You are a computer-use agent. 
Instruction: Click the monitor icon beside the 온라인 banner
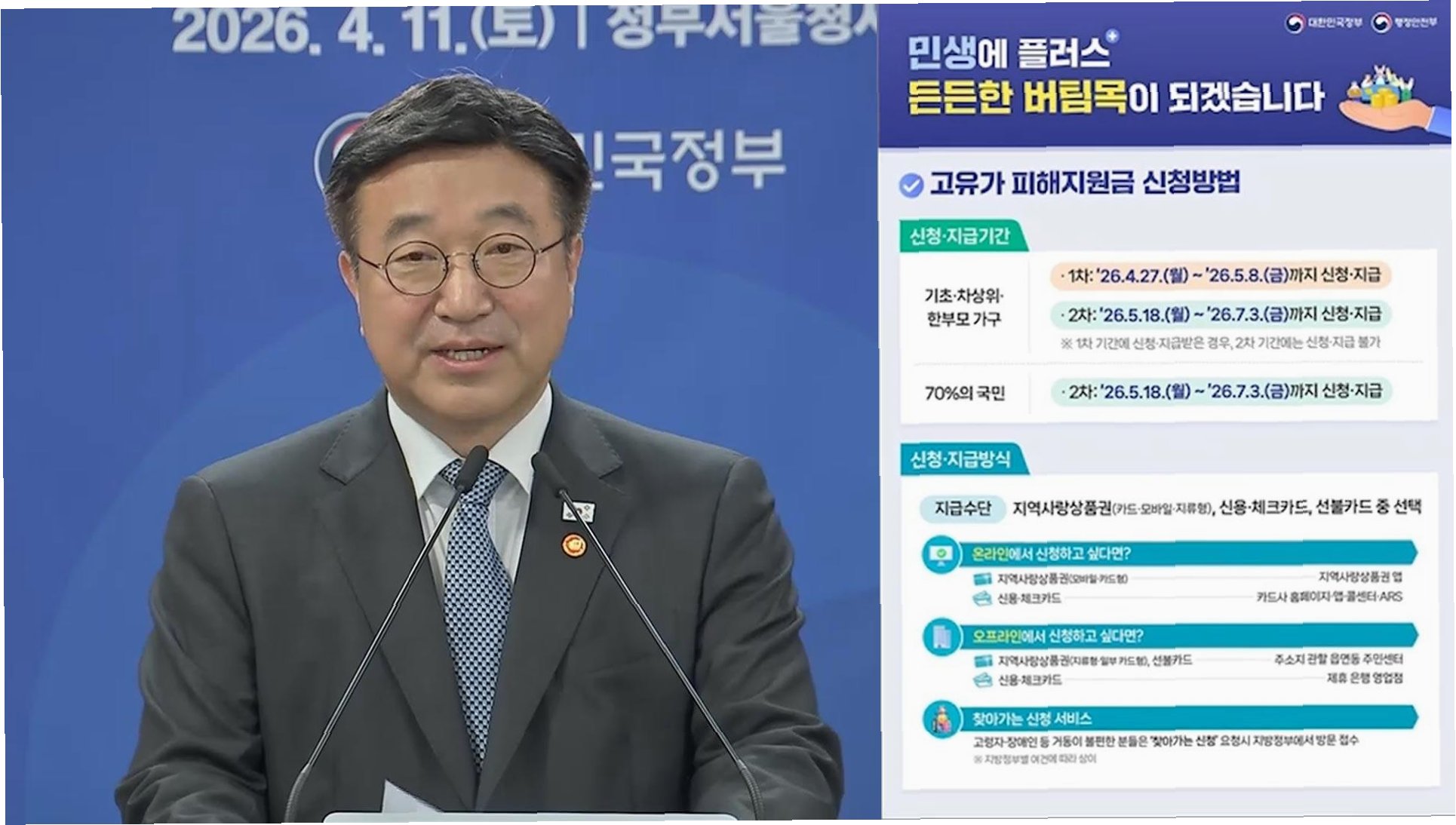coord(941,554)
